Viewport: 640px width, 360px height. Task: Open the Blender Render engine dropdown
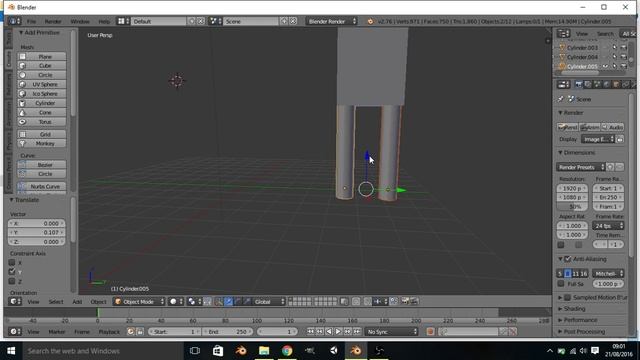tap(331, 21)
